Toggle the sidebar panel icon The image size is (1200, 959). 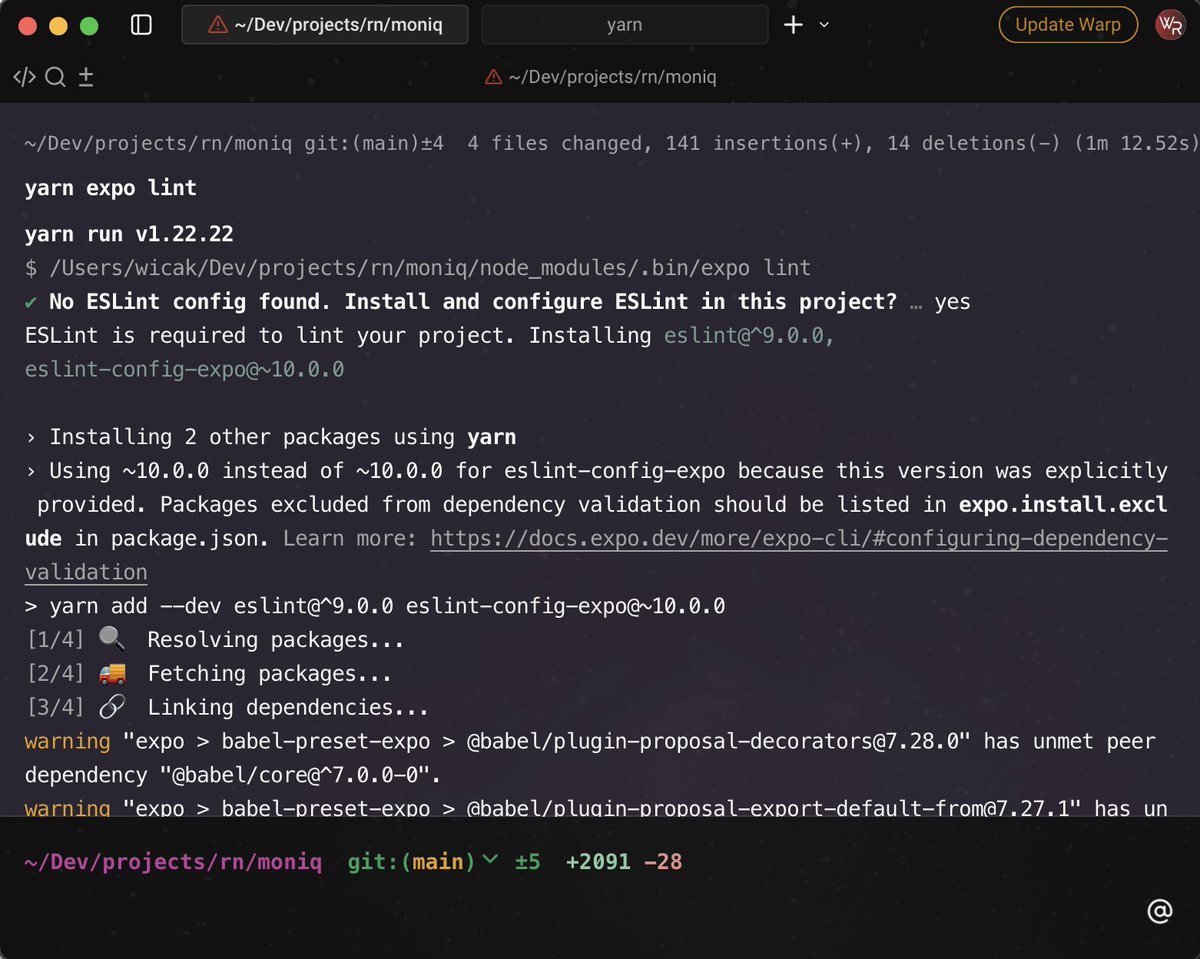[141, 25]
